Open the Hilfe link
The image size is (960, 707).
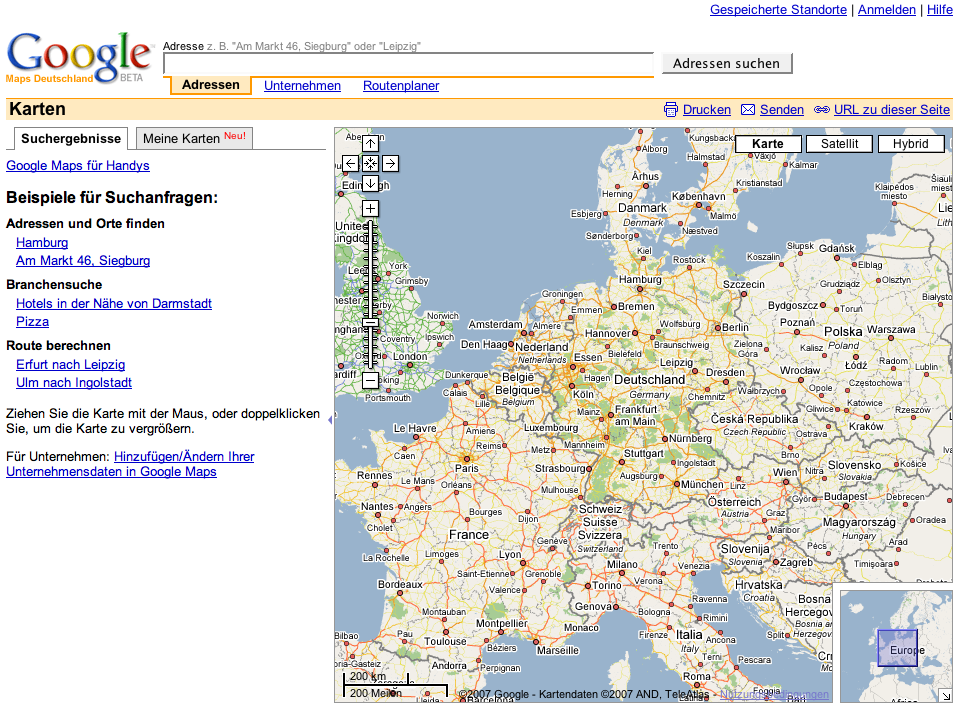coord(940,10)
